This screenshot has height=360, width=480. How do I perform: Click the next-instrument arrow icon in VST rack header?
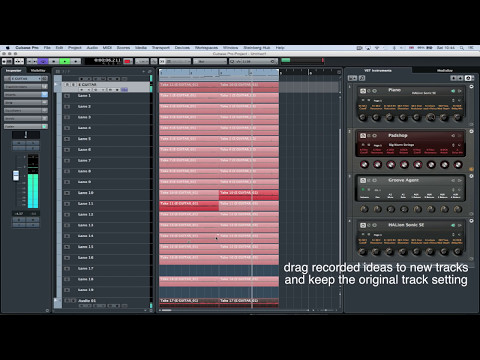[x=460, y=78]
